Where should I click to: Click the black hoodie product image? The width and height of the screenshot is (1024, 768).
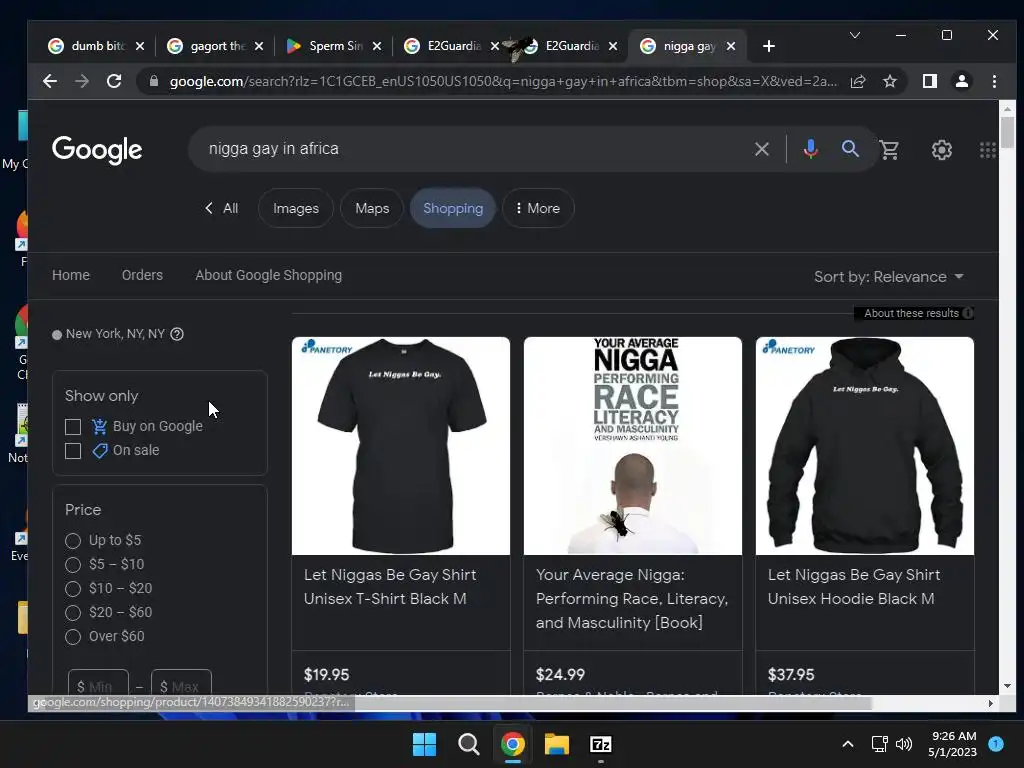[865, 446]
